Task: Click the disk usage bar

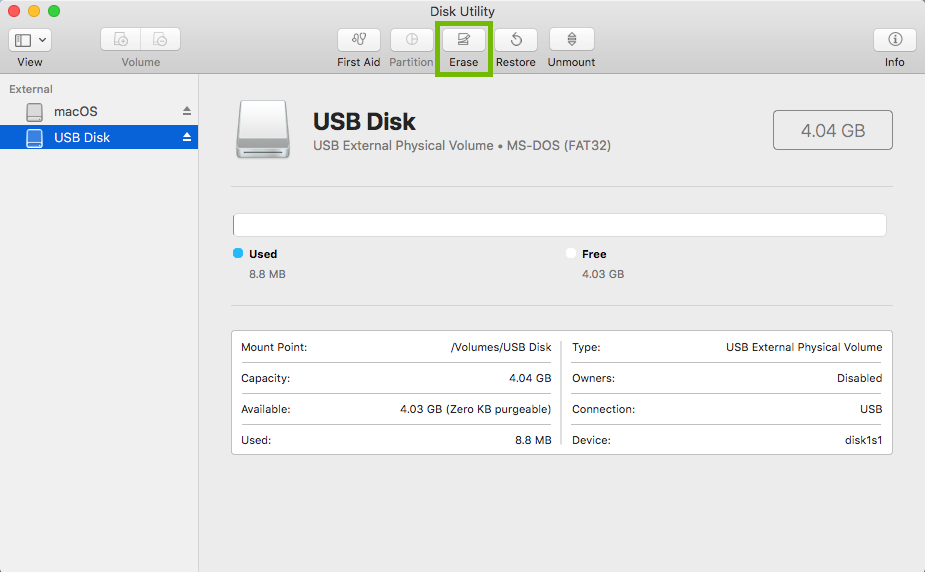Action: [559, 225]
